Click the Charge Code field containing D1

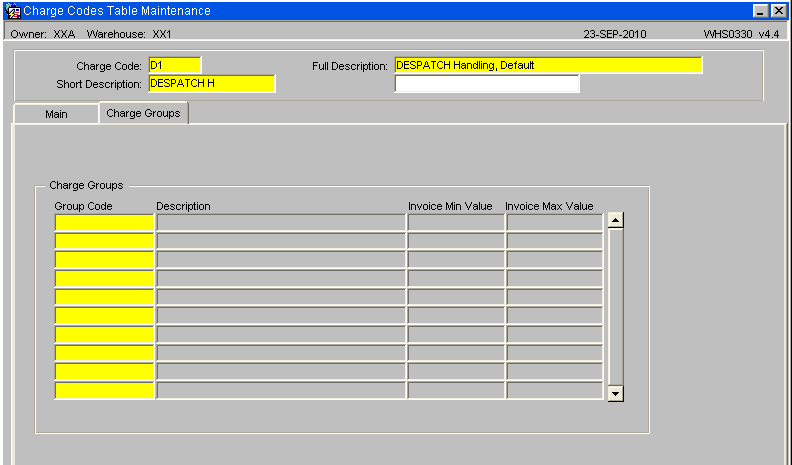click(175, 65)
